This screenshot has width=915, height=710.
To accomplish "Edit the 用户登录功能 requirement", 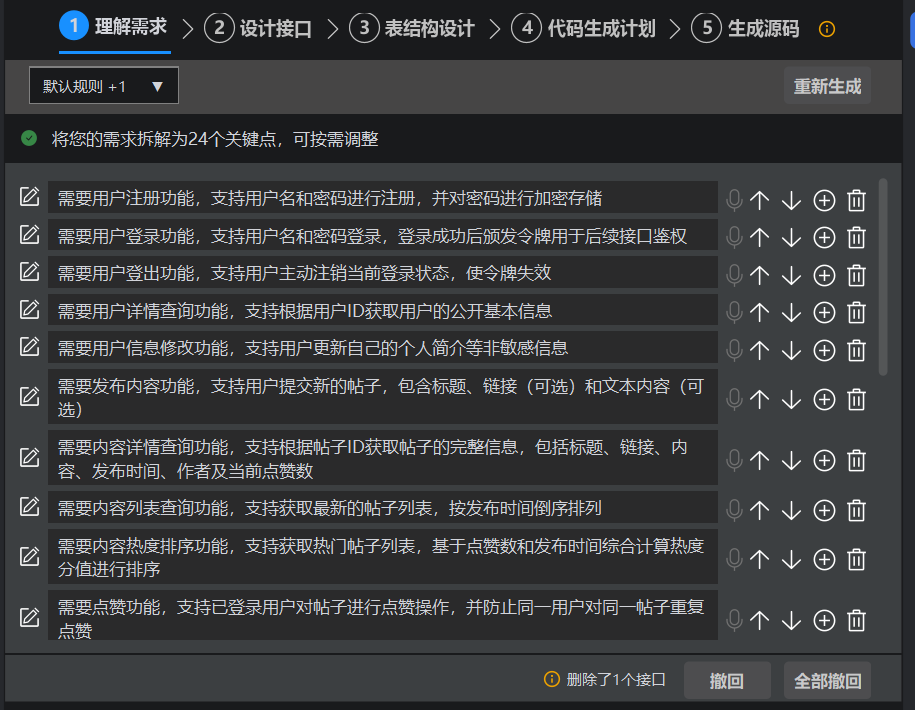I will (29, 234).
